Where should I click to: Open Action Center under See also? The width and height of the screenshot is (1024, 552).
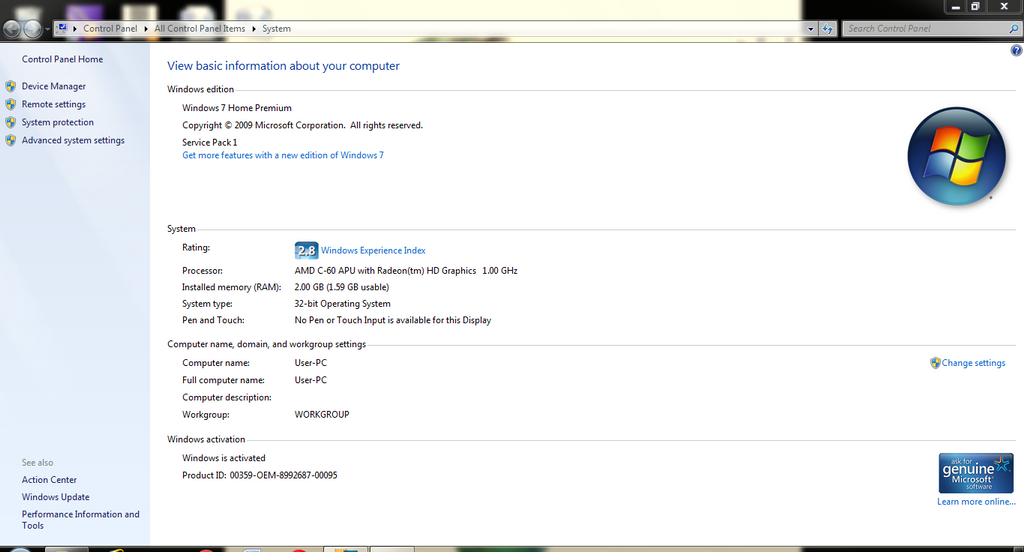coord(49,479)
